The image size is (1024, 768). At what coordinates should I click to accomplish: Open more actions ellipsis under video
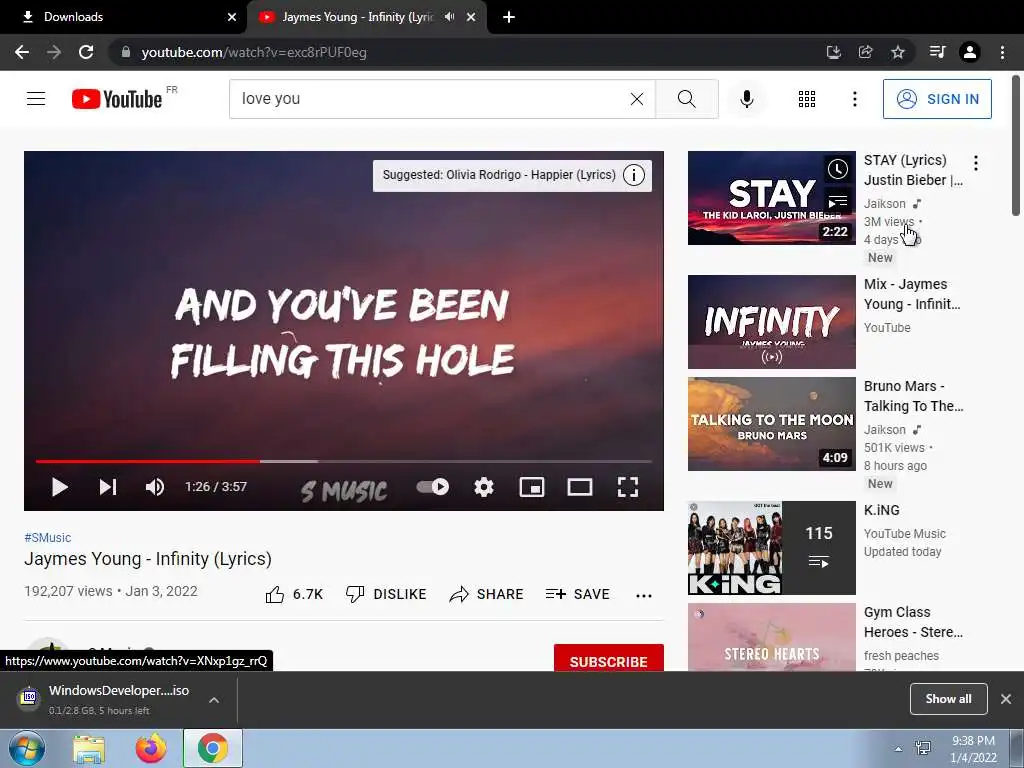644,595
